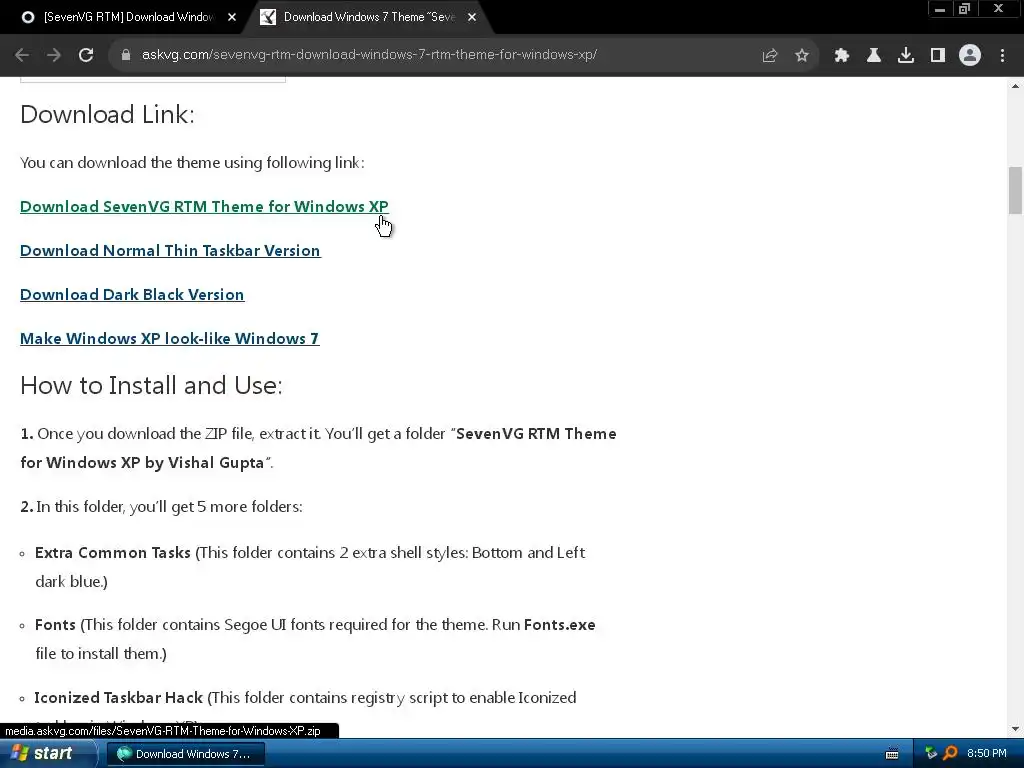Click the scrollbar down arrow
Image resolution: width=1024 pixels, height=768 pixels.
coord(1016,729)
